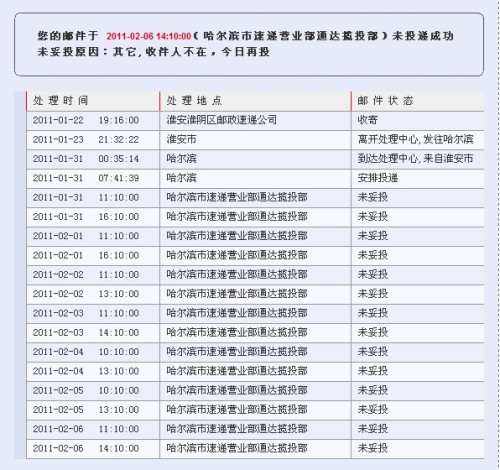The image size is (500, 470).
Task: Select the 淮安市 location cell
Action: (x=181, y=139)
